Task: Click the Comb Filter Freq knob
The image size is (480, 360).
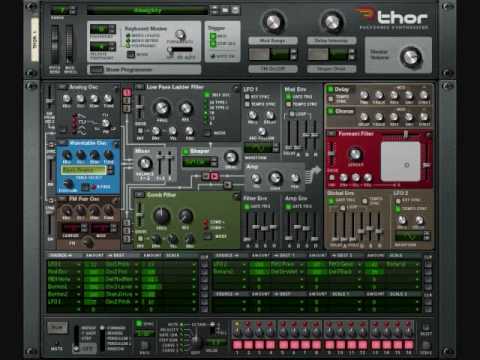Action: coord(162,216)
